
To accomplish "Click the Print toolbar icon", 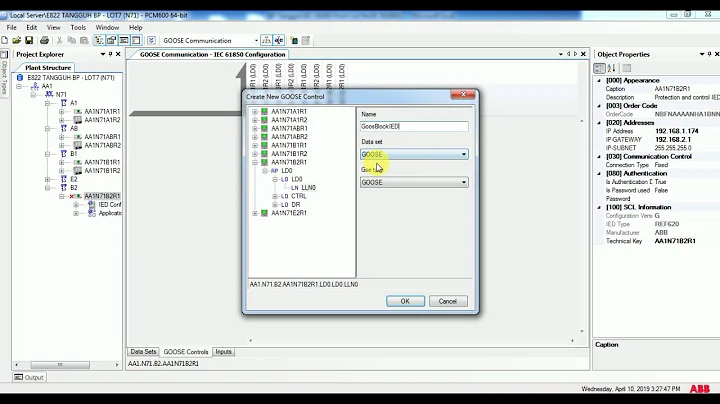I will pos(44,40).
